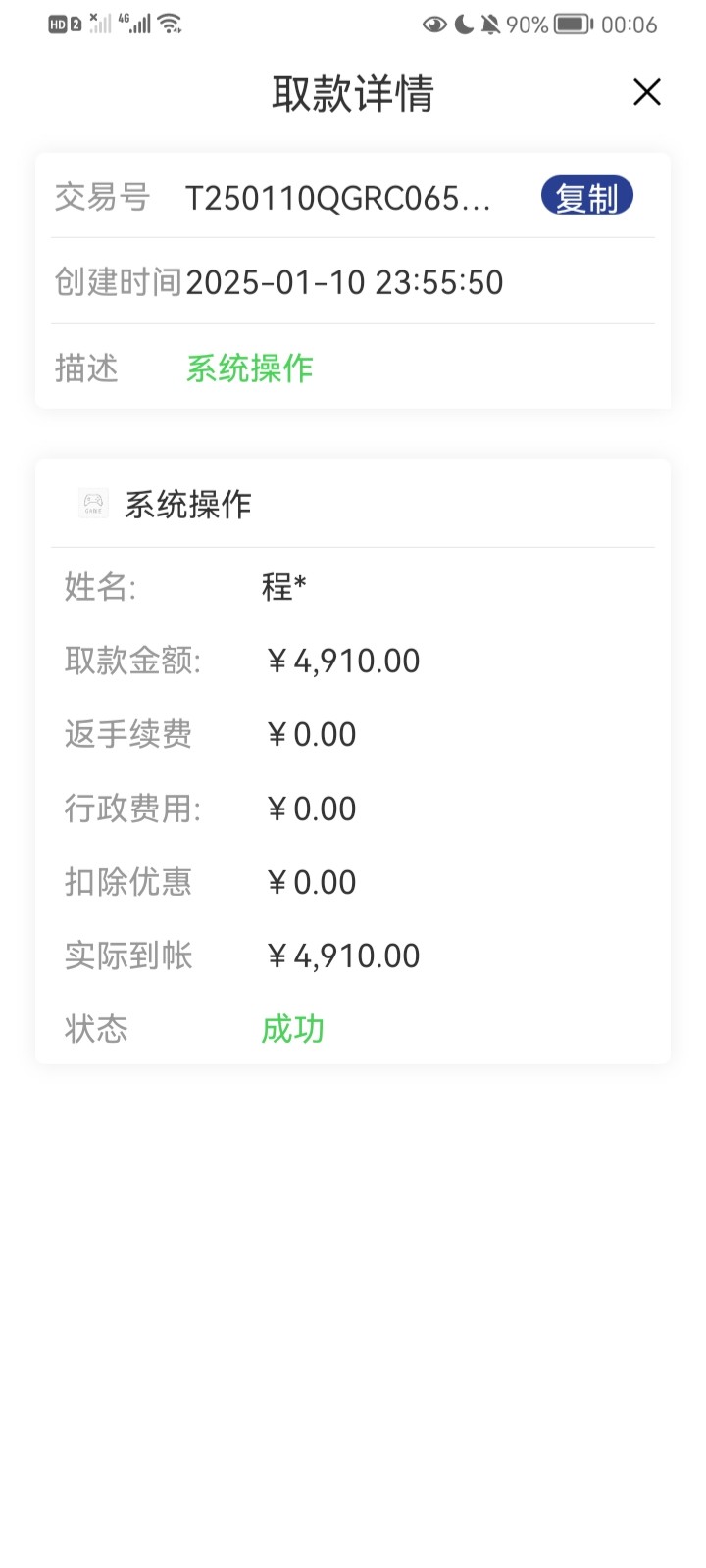Tap the game controller icon
706x1568 pixels.
coord(94,504)
